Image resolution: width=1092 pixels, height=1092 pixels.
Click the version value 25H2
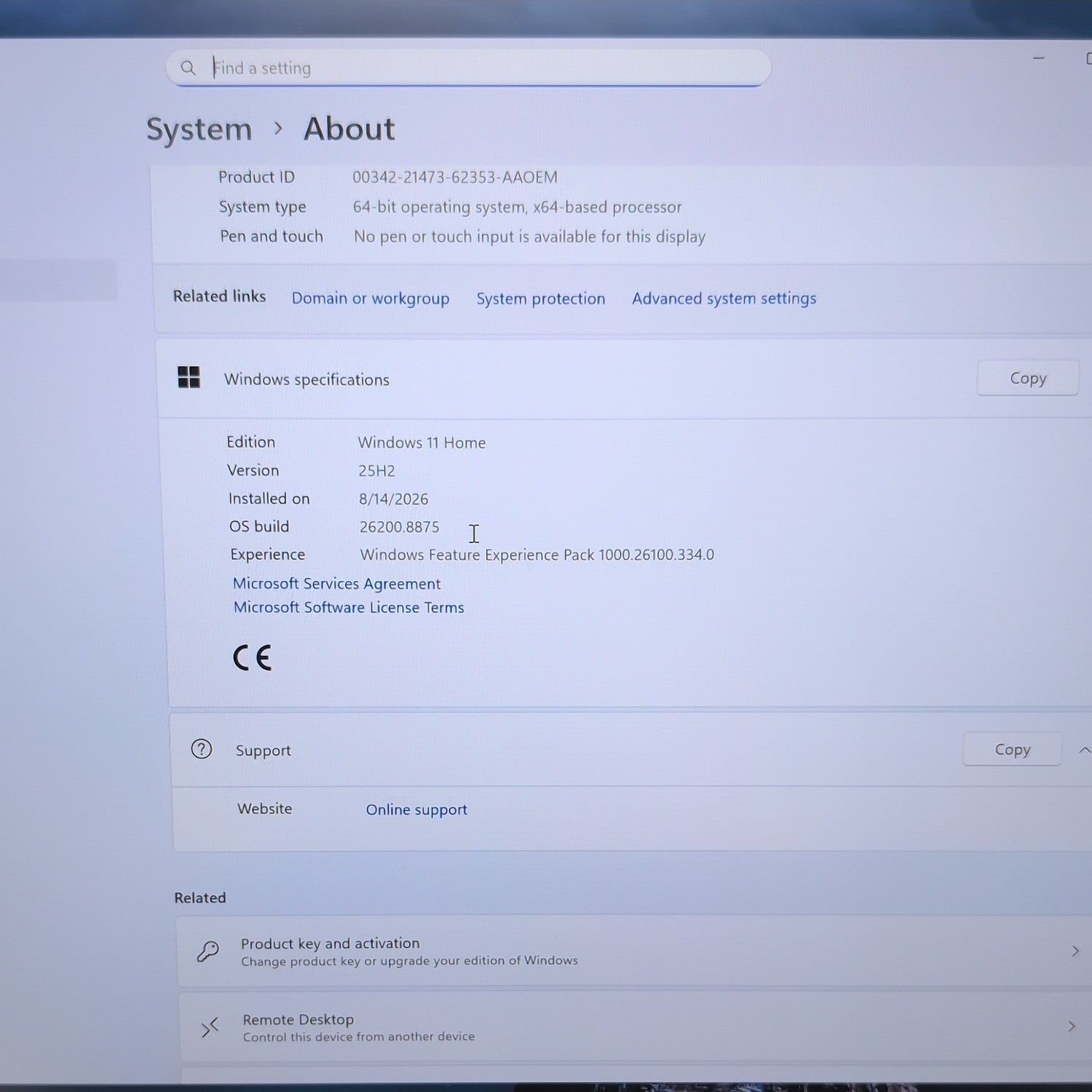(377, 471)
